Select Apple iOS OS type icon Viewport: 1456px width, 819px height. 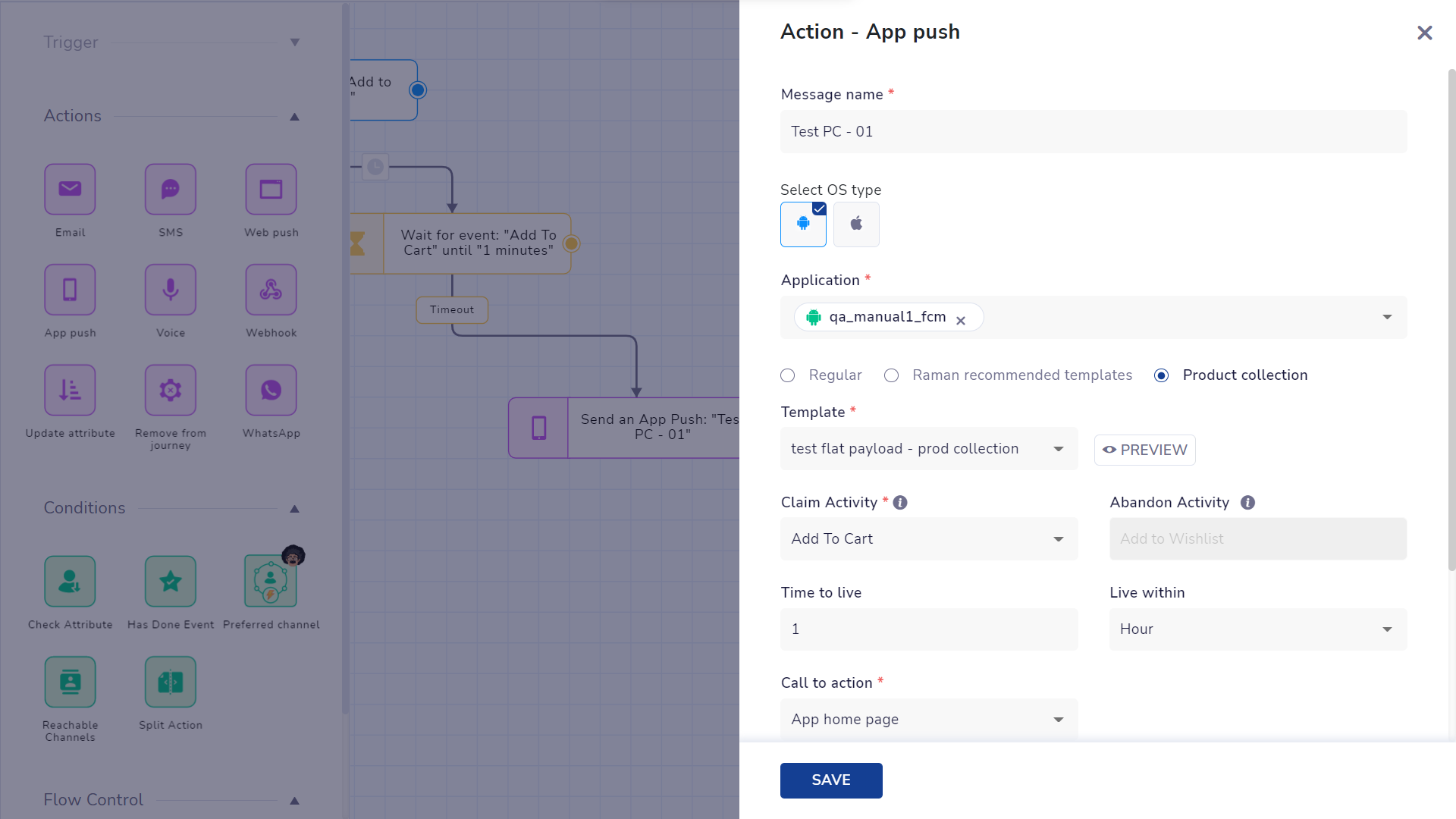pyautogui.click(x=856, y=224)
